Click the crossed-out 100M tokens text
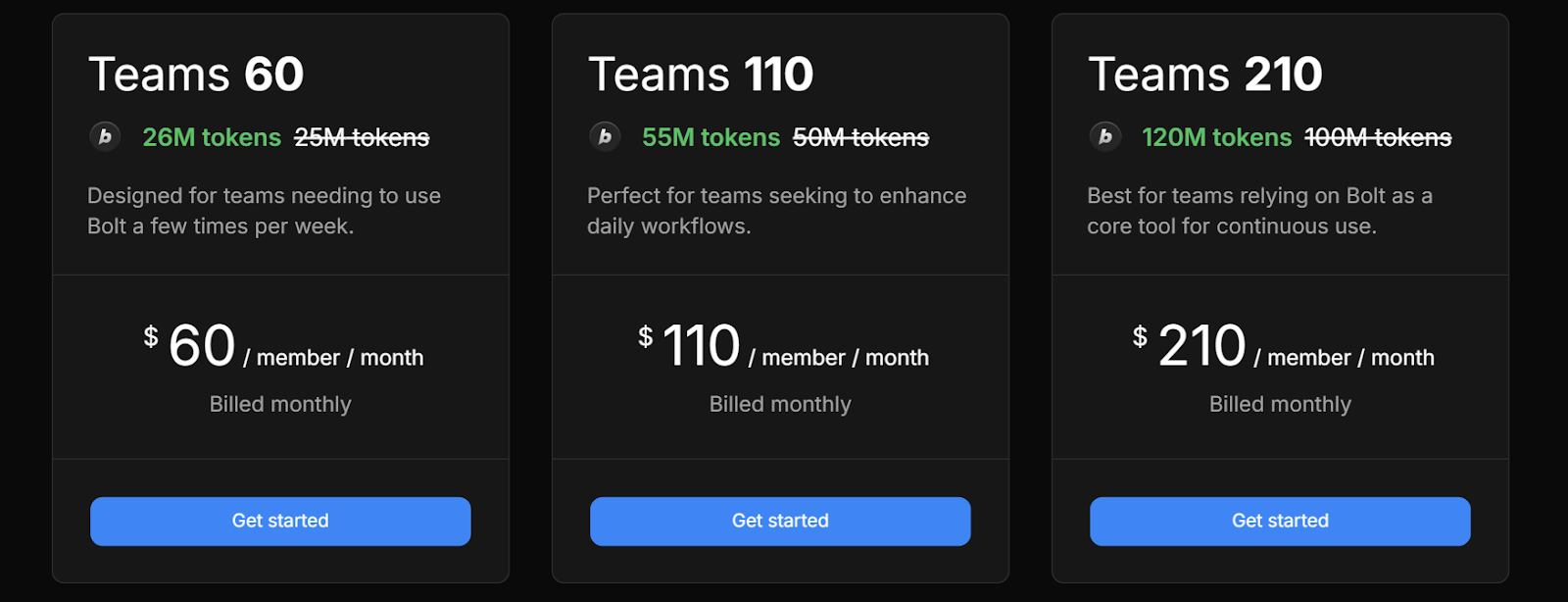Viewport: 1568px width, 602px height. coord(1378,137)
